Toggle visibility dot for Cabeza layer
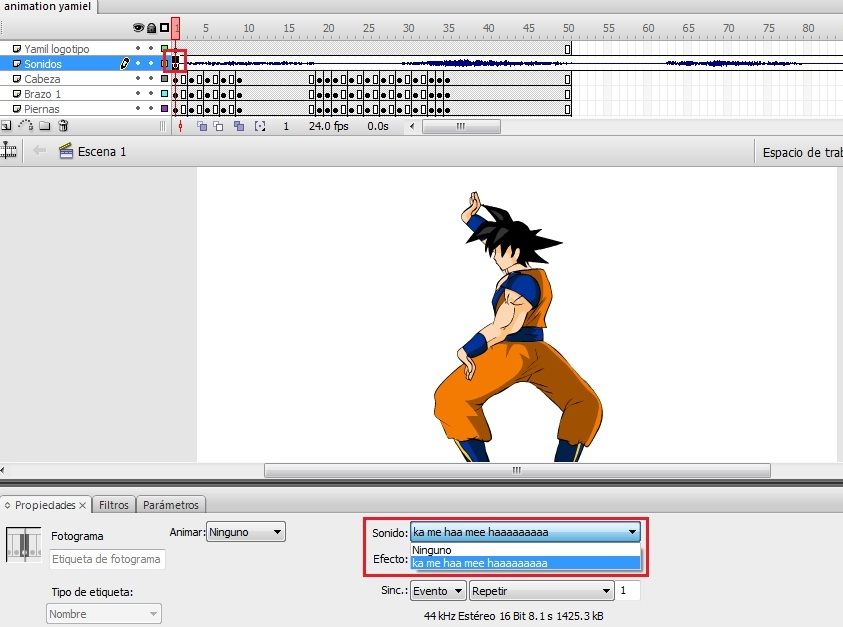 tap(139, 79)
